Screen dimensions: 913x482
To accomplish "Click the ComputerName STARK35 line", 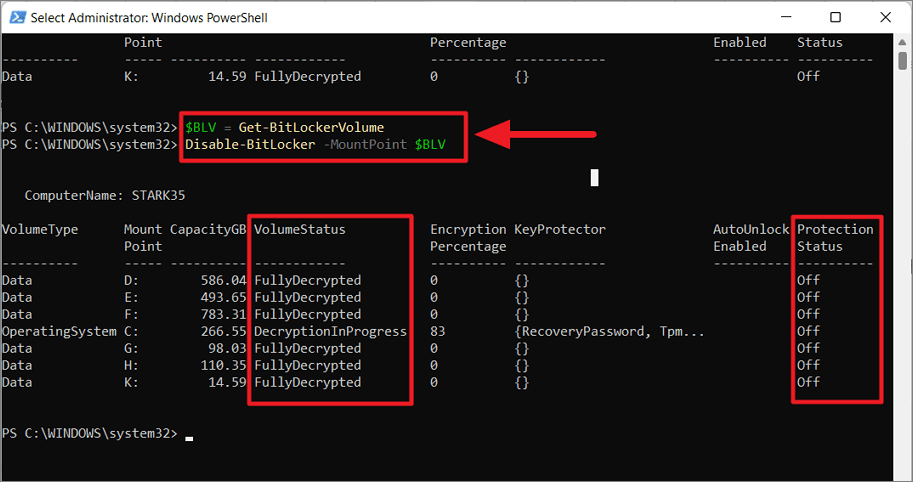I will click(x=105, y=196).
